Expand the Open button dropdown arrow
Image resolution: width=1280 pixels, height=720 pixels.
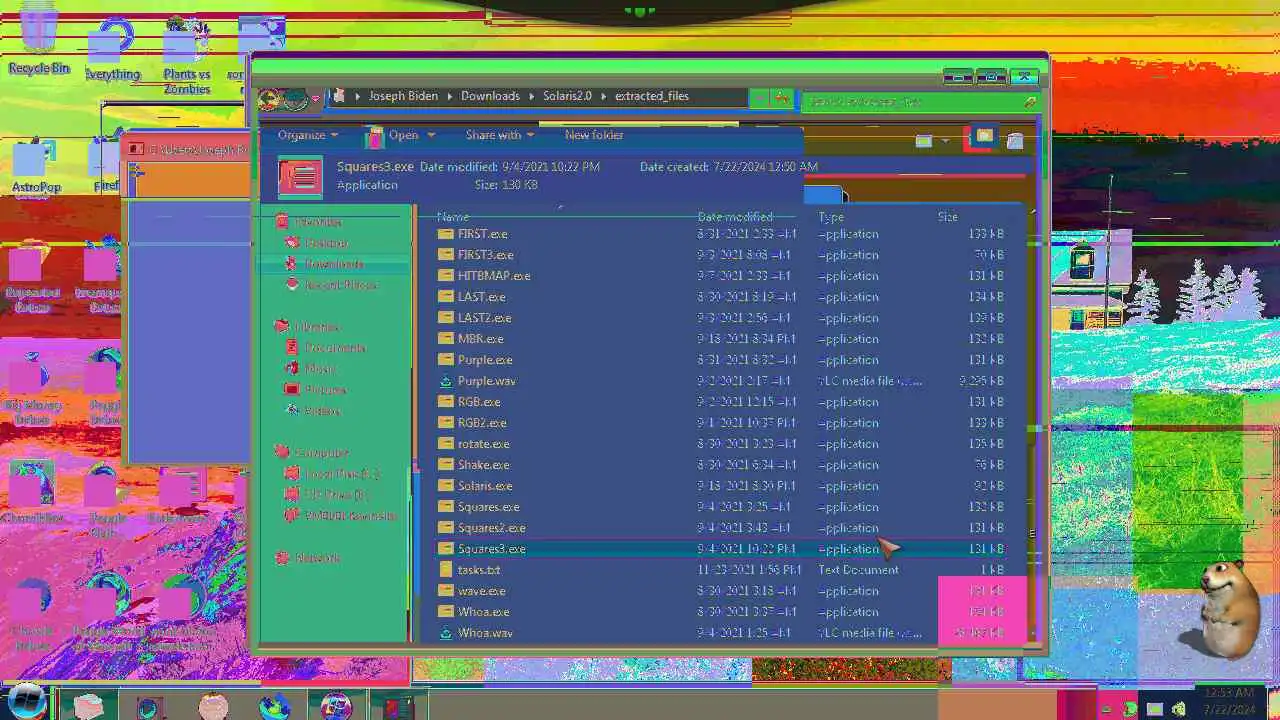[x=431, y=135]
